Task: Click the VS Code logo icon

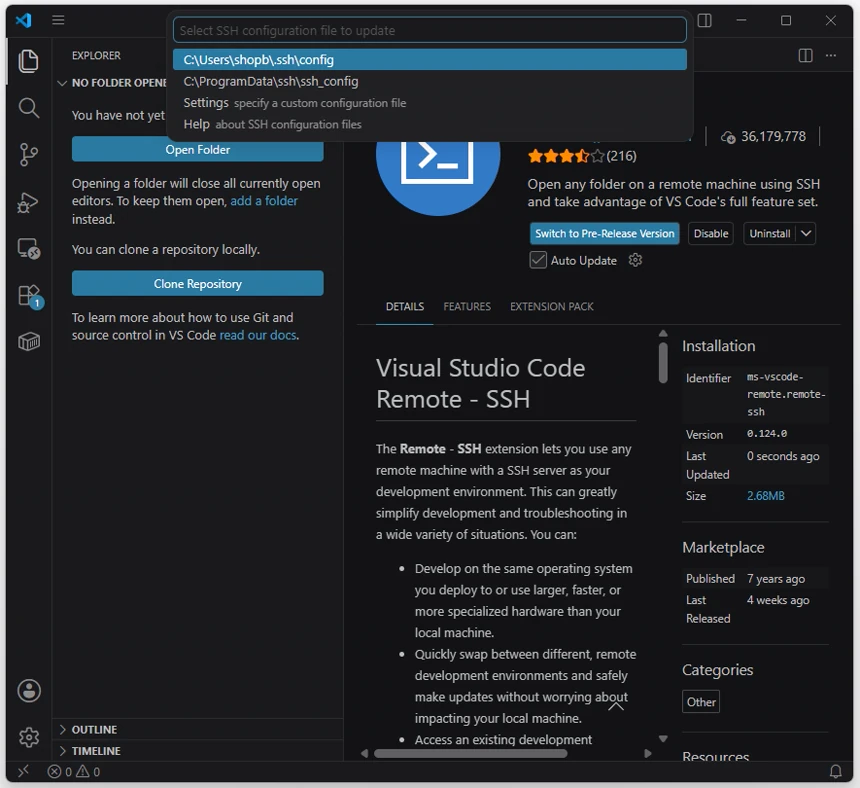Action: point(24,20)
